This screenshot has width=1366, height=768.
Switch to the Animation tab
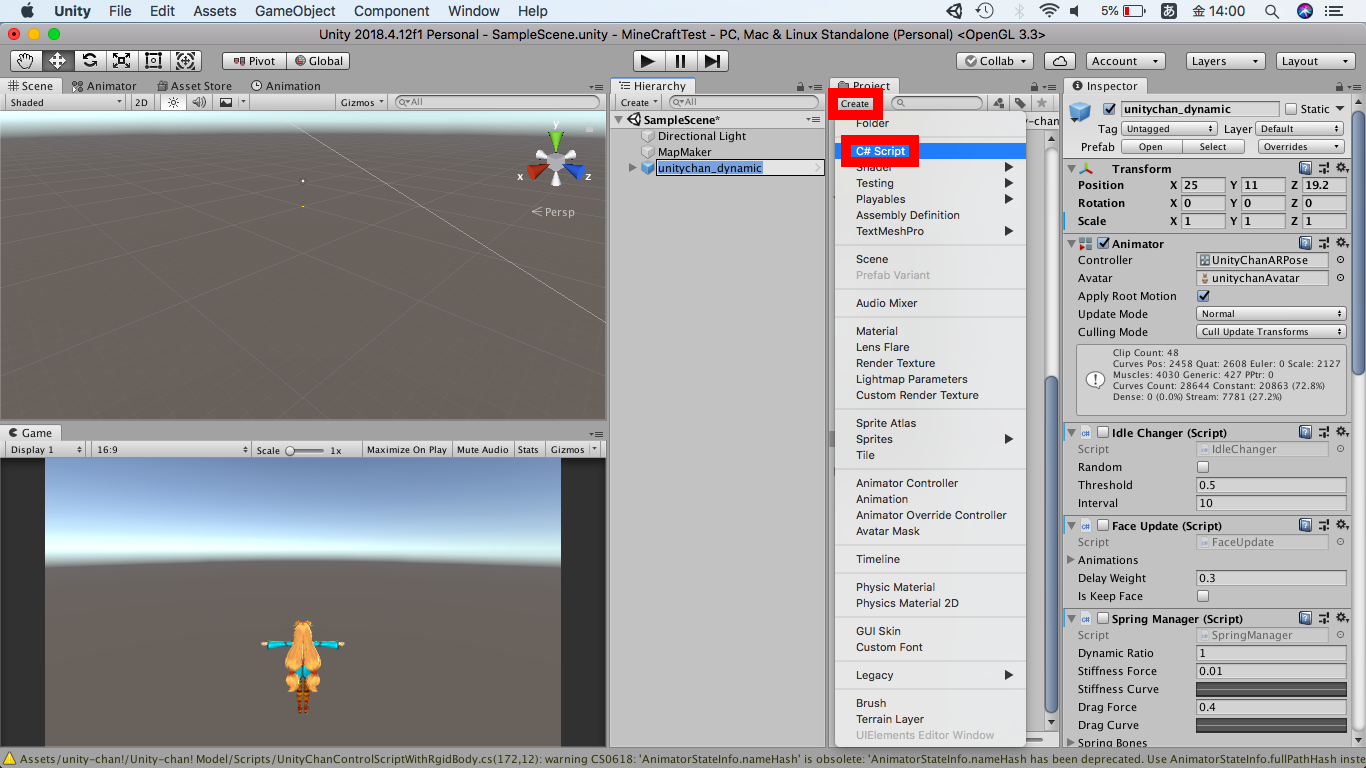(286, 86)
